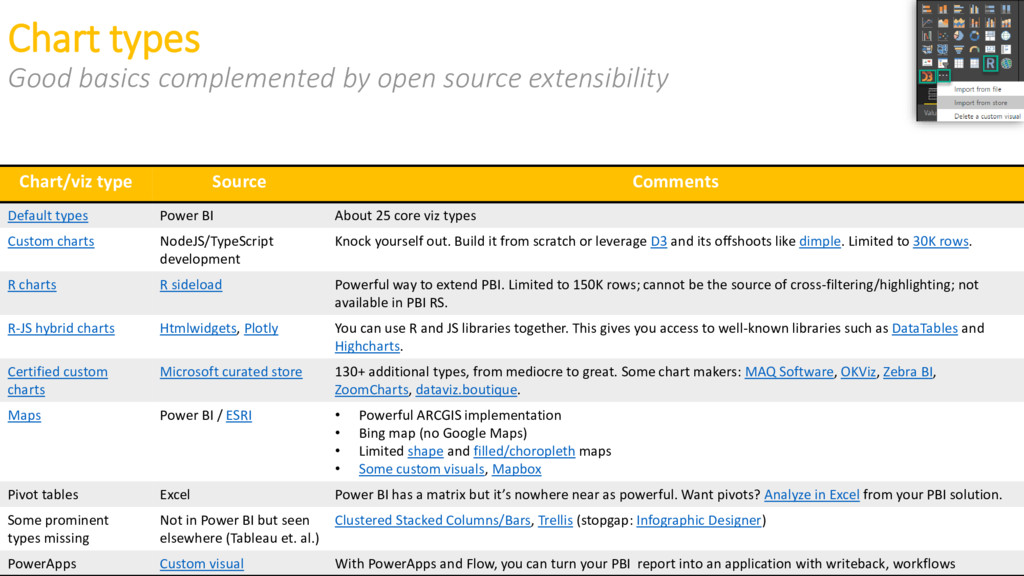Viewport: 1024px width, 576px height.
Task: Select the scatter chart visual icon
Action: click(943, 36)
